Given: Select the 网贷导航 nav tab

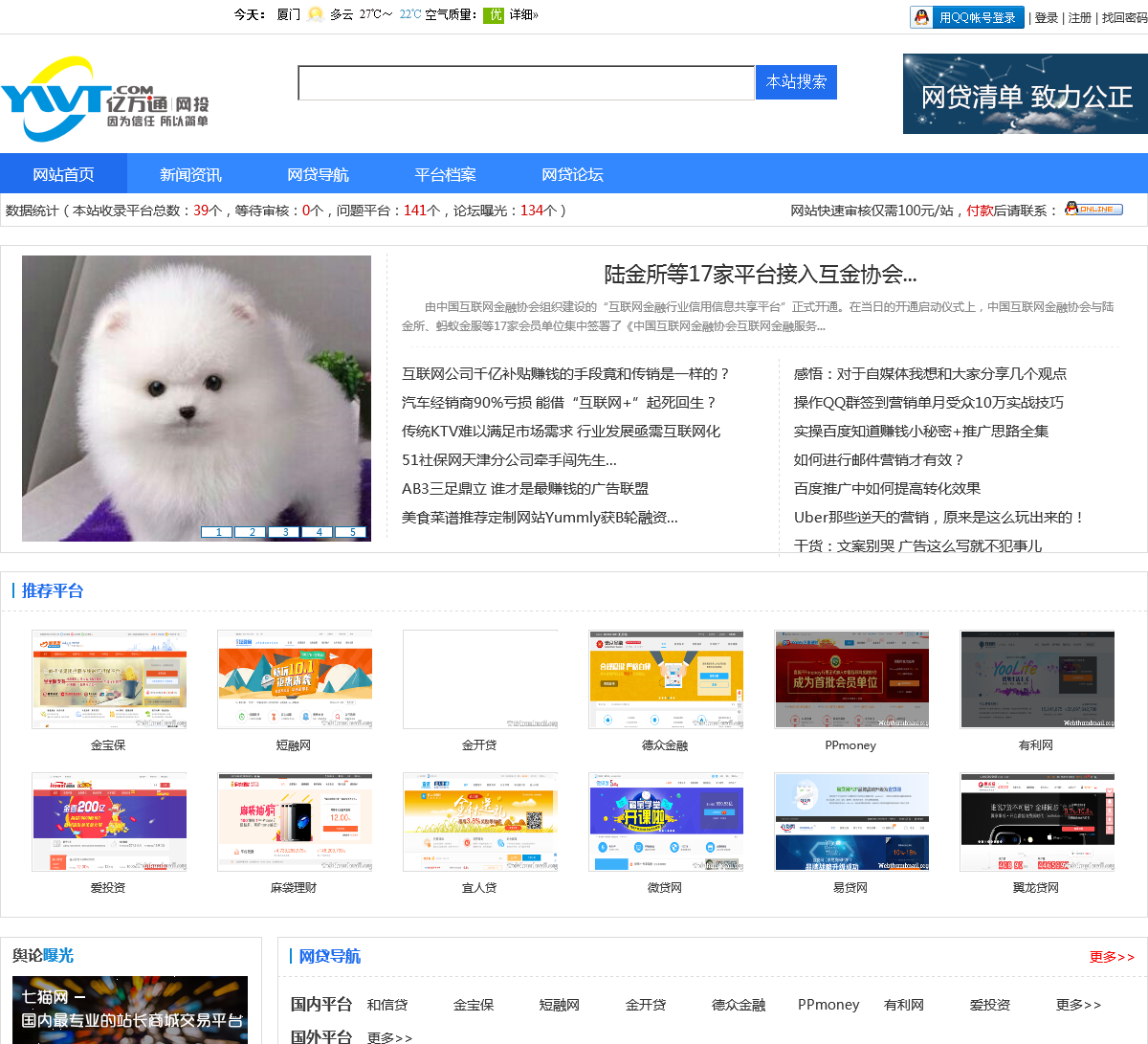Looking at the screenshot, I should [318, 174].
